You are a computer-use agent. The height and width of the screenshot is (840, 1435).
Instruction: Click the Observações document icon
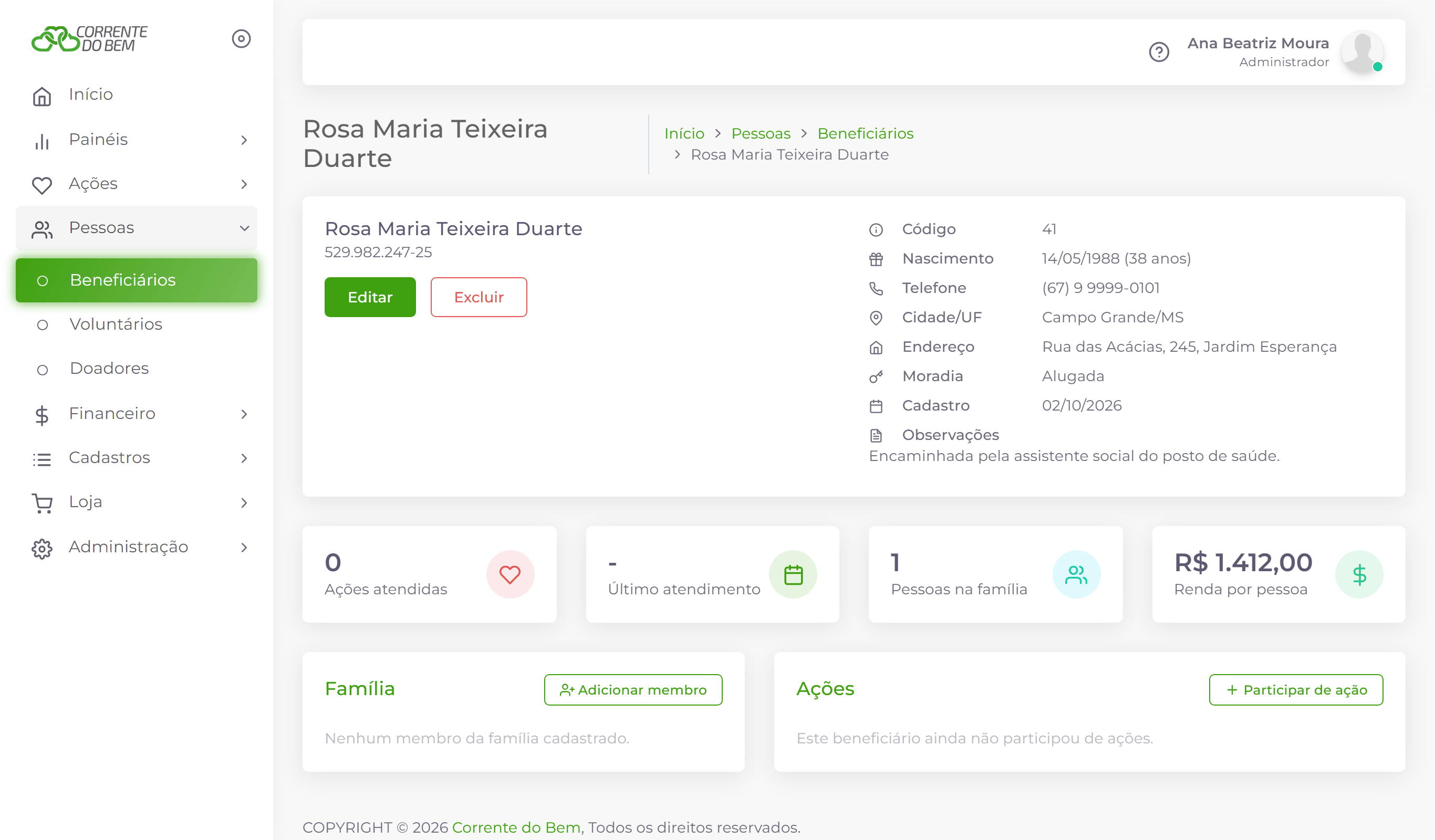click(x=876, y=436)
